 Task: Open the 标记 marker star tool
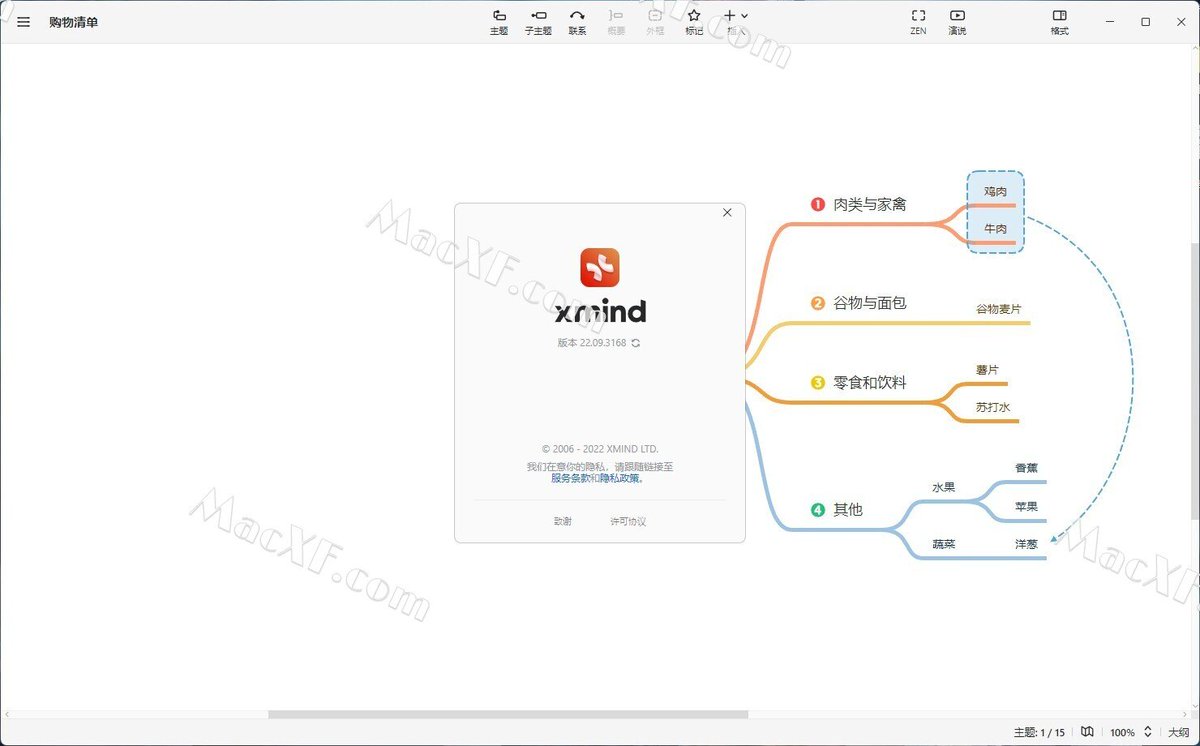[694, 21]
